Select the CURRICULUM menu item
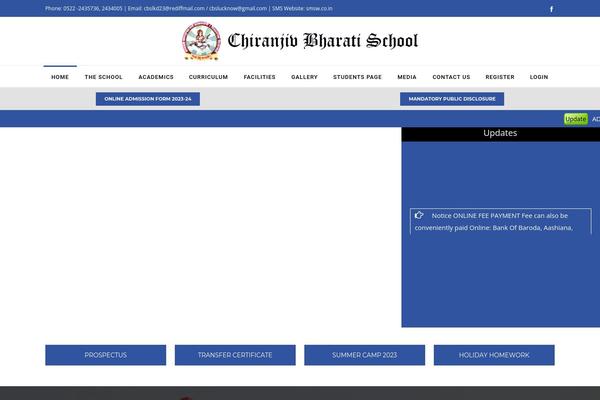Image resolution: width=600 pixels, height=400 pixels. [x=208, y=77]
